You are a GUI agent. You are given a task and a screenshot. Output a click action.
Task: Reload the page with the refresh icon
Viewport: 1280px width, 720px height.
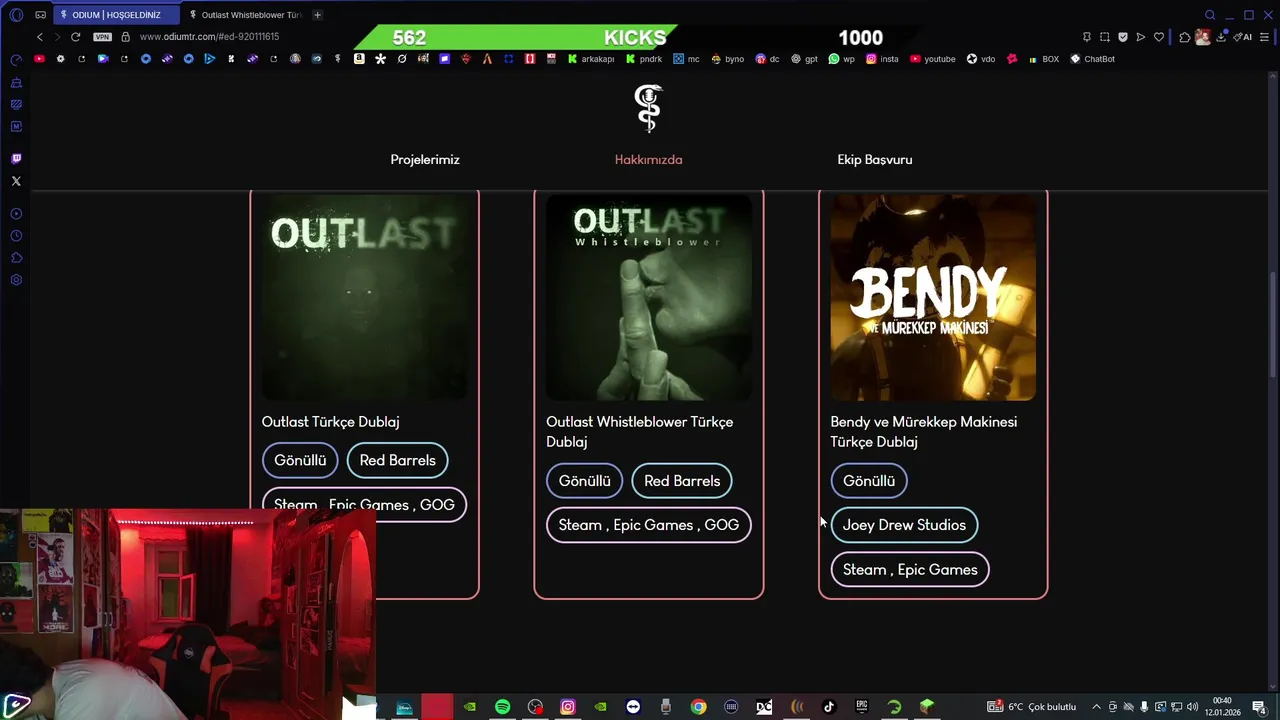click(x=75, y=37)
